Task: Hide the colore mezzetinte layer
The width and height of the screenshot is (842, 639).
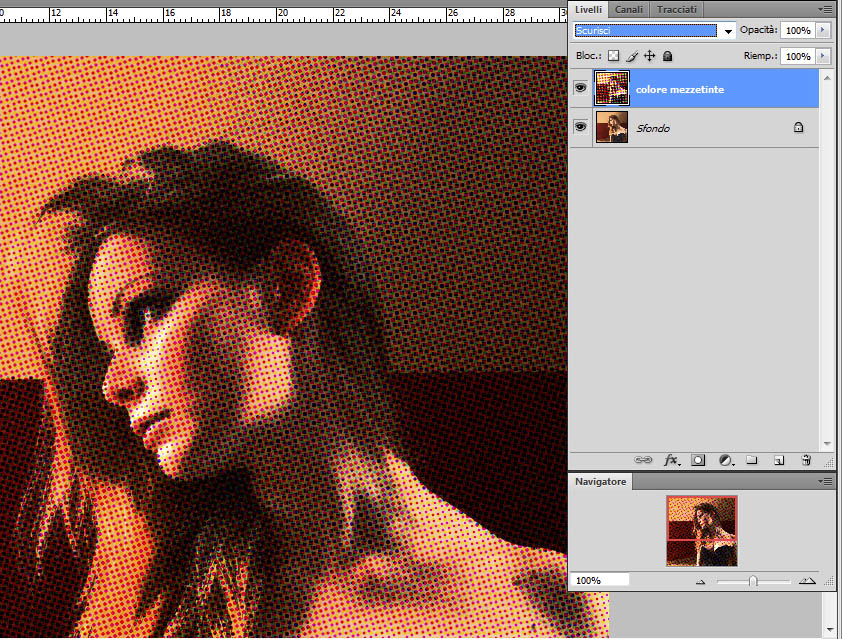Action: coord(580,89)
